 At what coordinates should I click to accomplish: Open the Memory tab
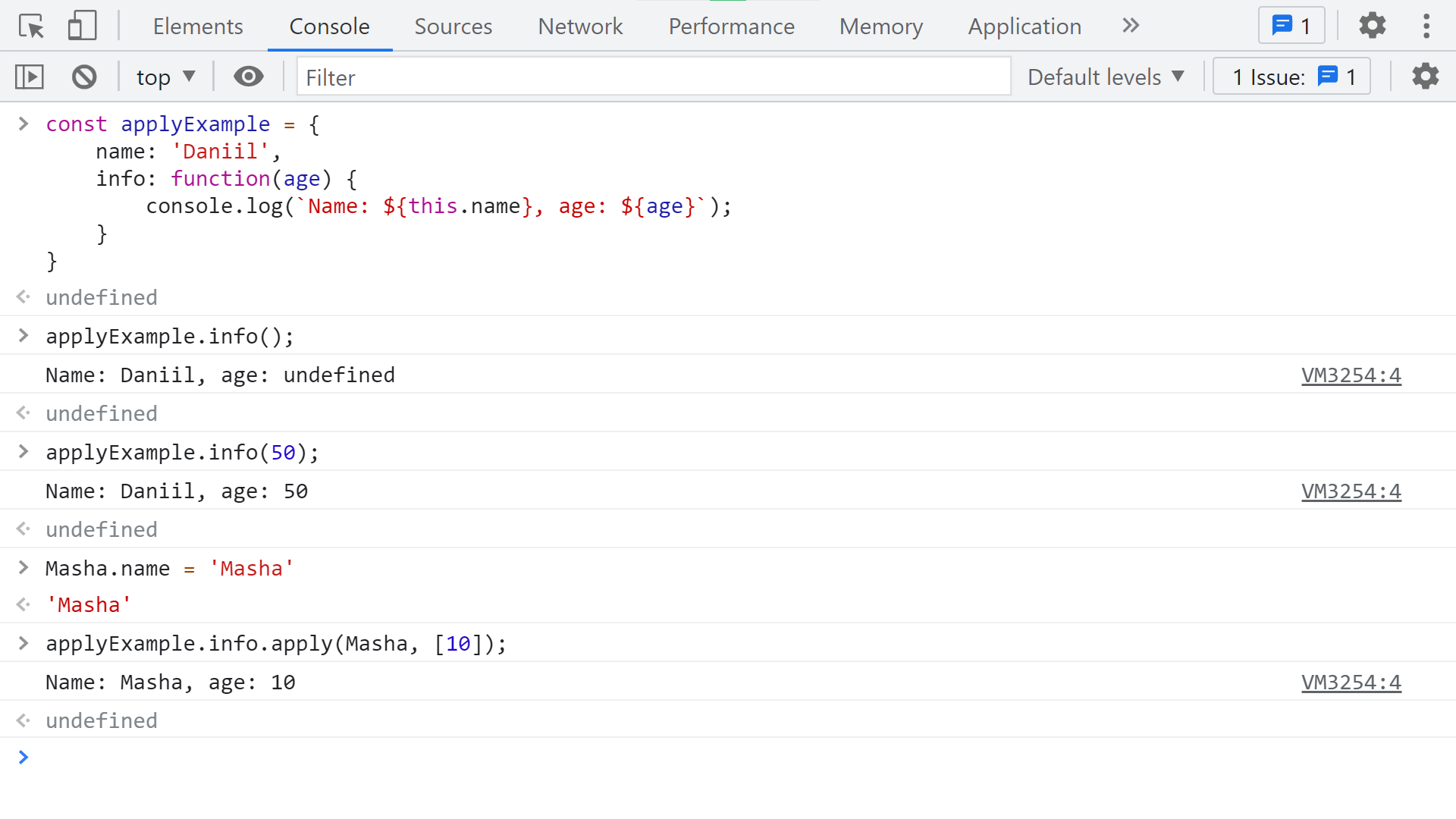click(880, 27)
